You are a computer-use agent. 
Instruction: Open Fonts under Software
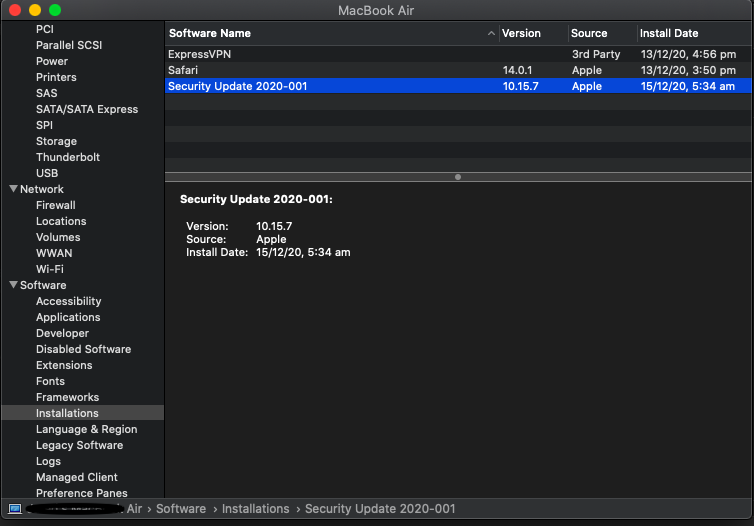coord(50,381)
